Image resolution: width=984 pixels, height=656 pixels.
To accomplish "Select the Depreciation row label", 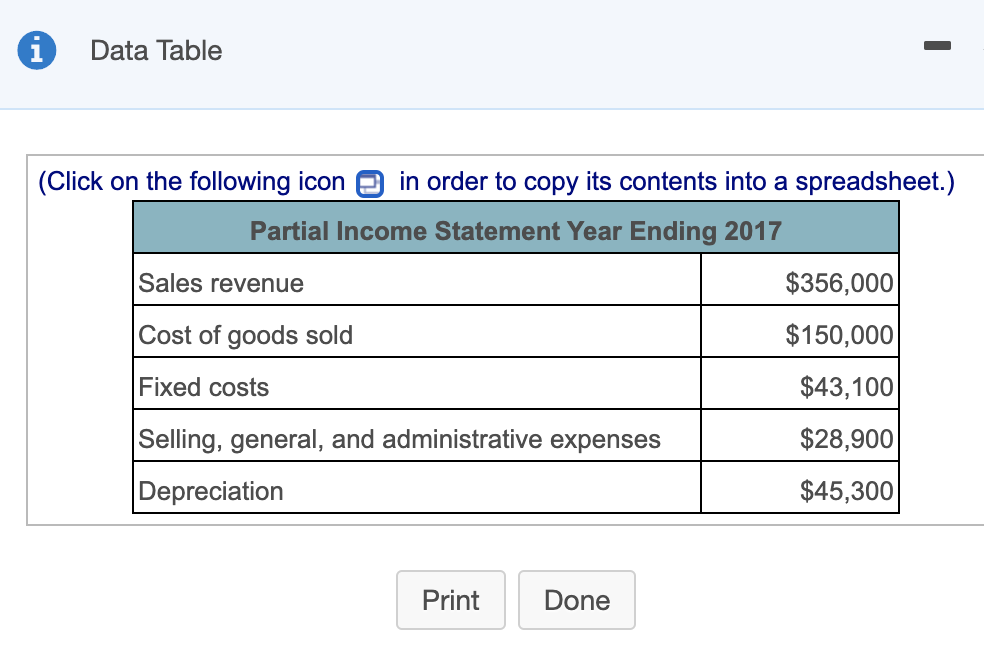I will coord(210,491).
